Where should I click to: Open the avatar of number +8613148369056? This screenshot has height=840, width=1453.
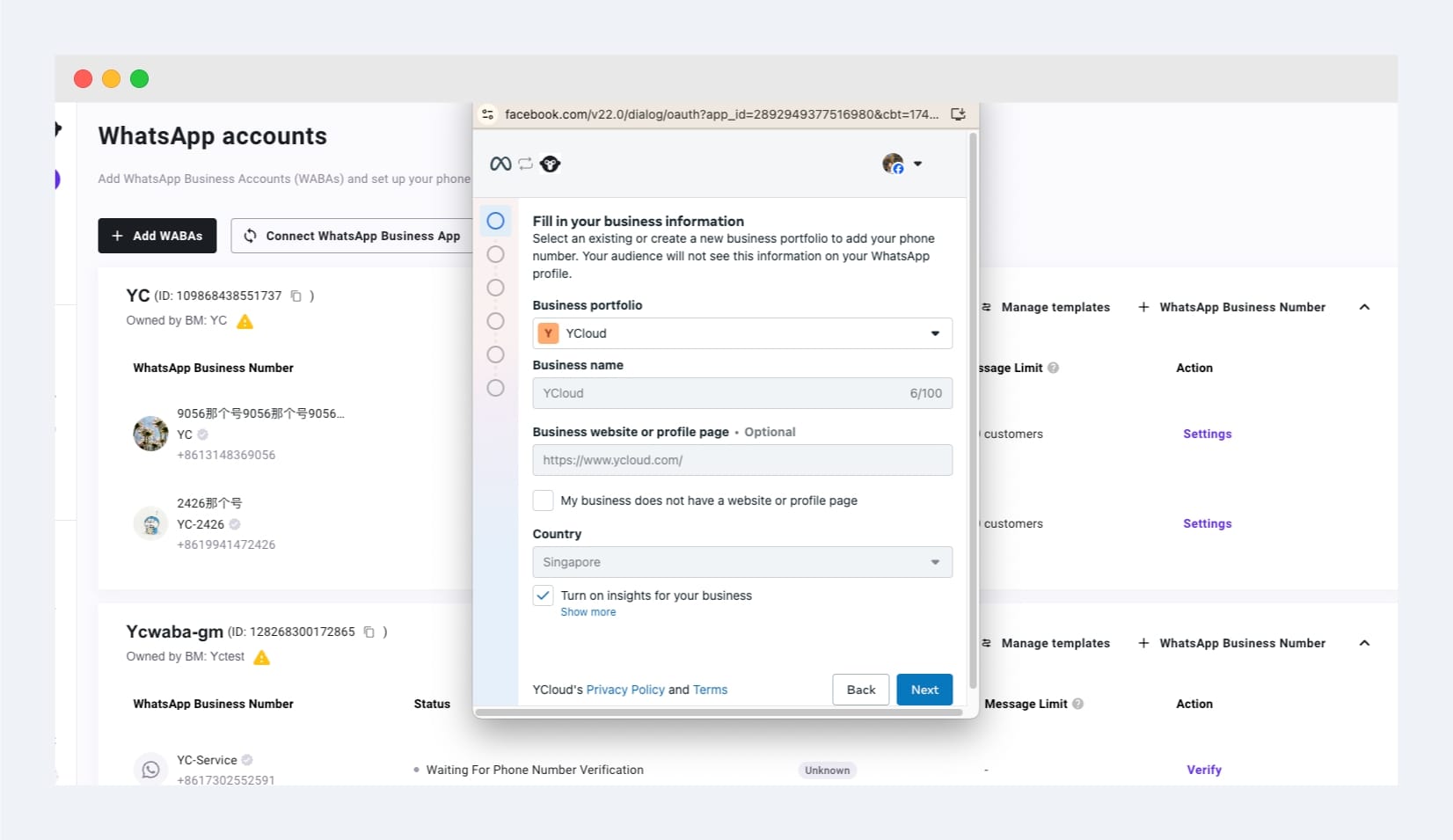tap(150, 434)
